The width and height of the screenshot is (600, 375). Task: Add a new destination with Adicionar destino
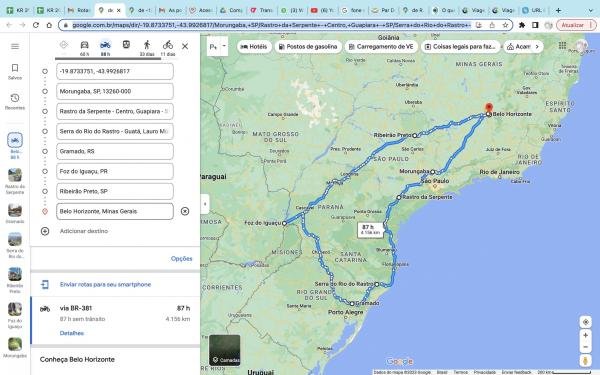[84, 231]
